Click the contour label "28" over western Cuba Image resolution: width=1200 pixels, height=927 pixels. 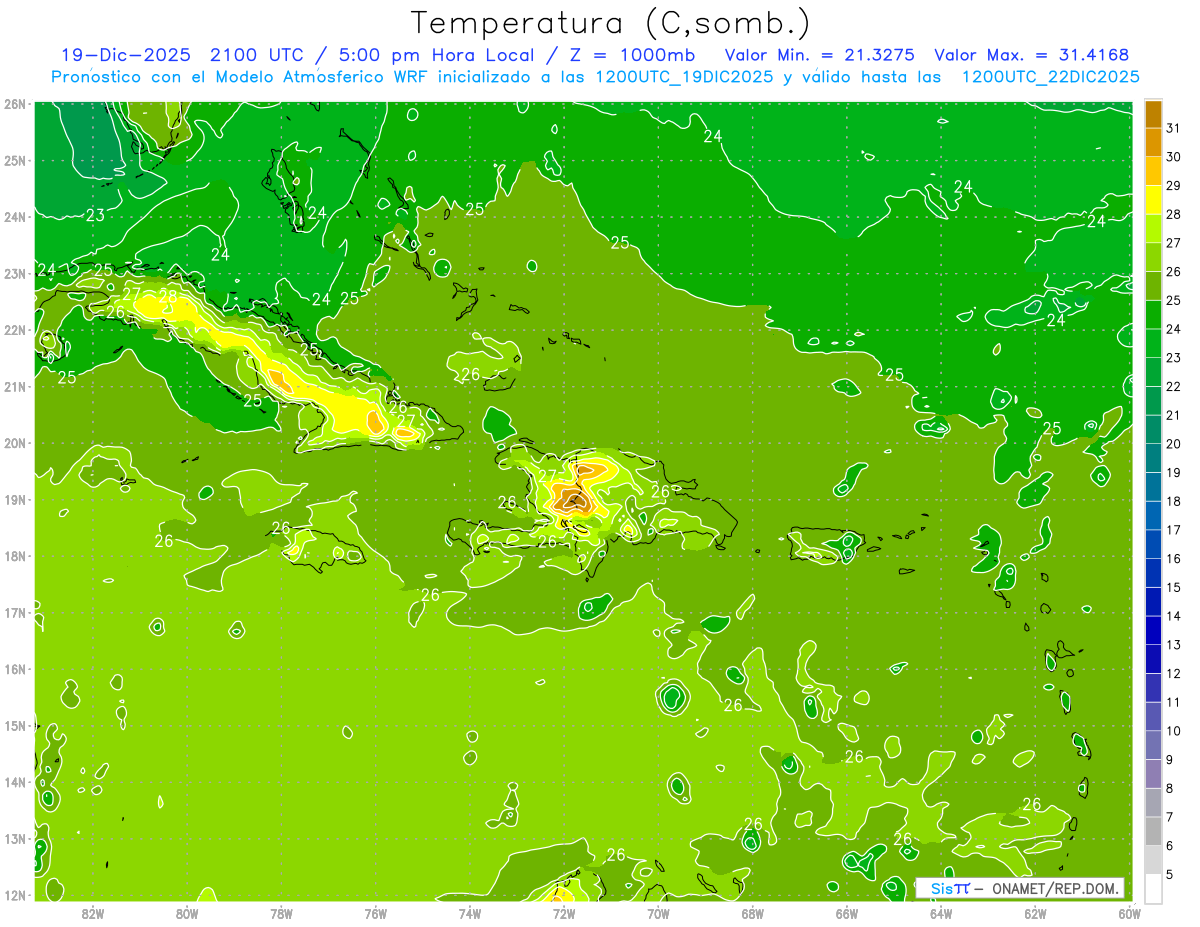click(x=168, y=296)
